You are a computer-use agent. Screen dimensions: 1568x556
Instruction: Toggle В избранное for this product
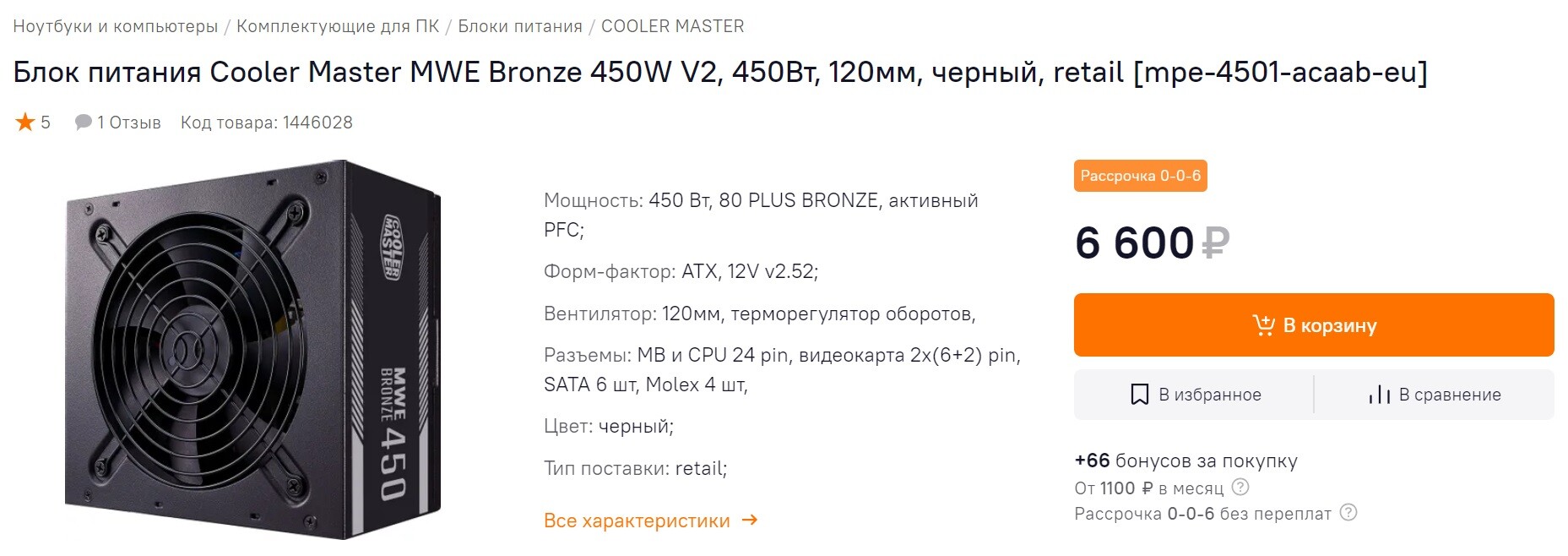click(1194, 395)
